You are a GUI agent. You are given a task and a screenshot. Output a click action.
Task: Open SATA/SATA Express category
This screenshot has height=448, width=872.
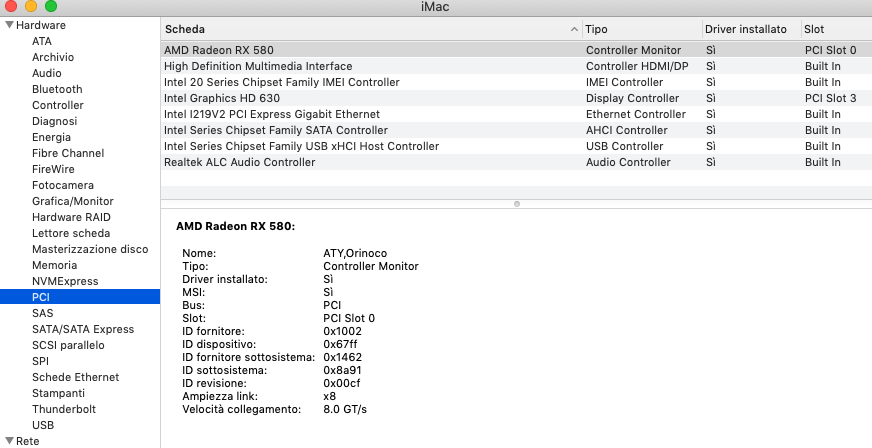pos(83,330)
